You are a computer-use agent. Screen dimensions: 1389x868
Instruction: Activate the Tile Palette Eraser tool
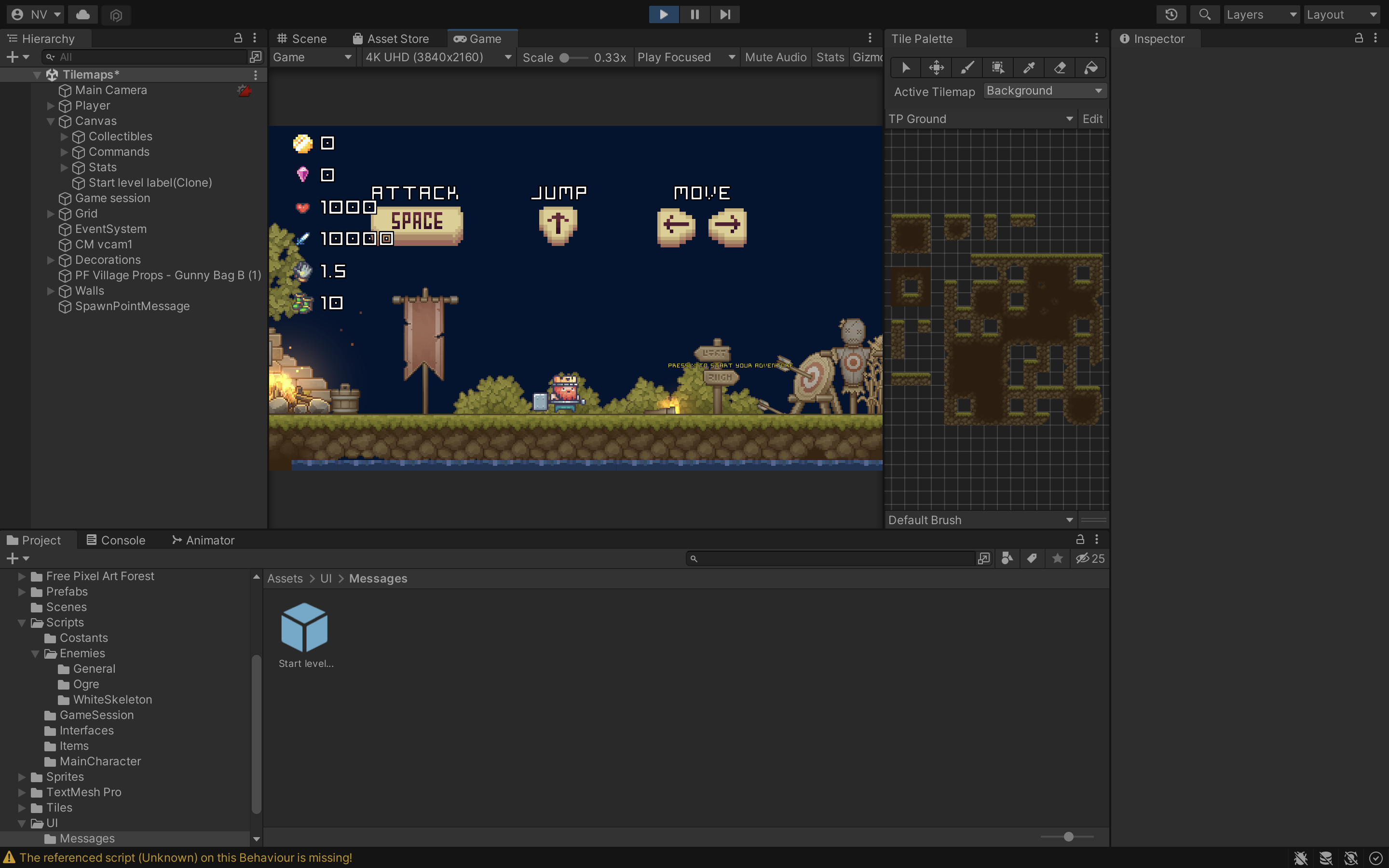pyautogui.click(x=1060, y=68)
